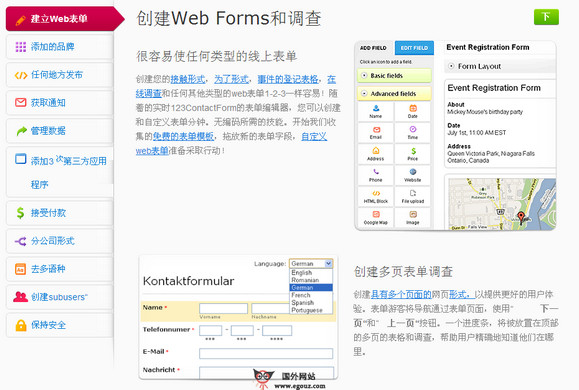Screen dimensions: 579x390
Task: Click the pencil icon on 建立Web表单
Action: pos(21,20)
